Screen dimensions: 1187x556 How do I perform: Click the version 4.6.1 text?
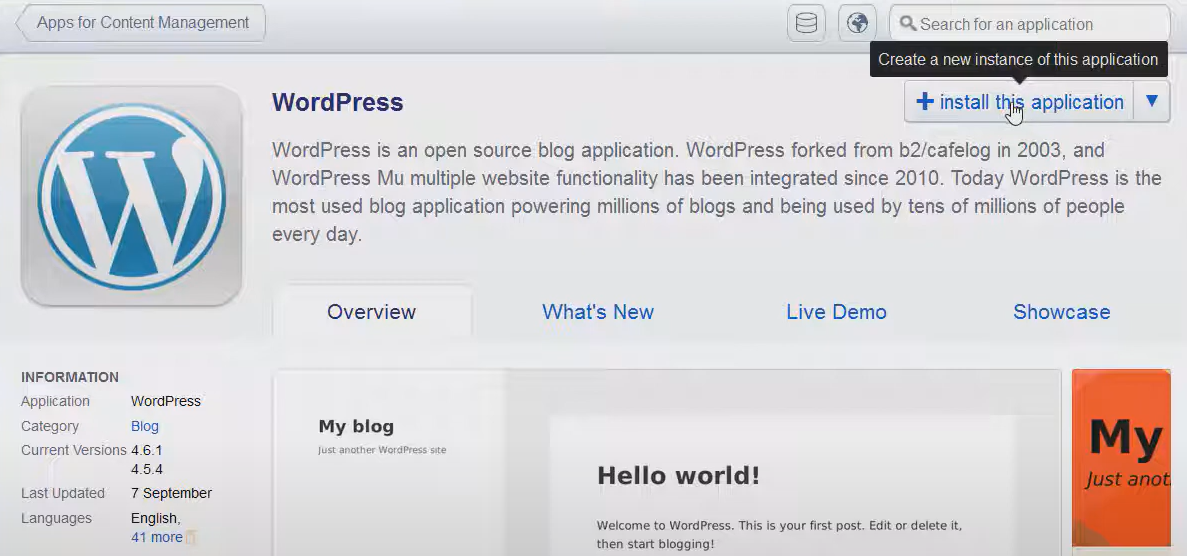(147, 450)
